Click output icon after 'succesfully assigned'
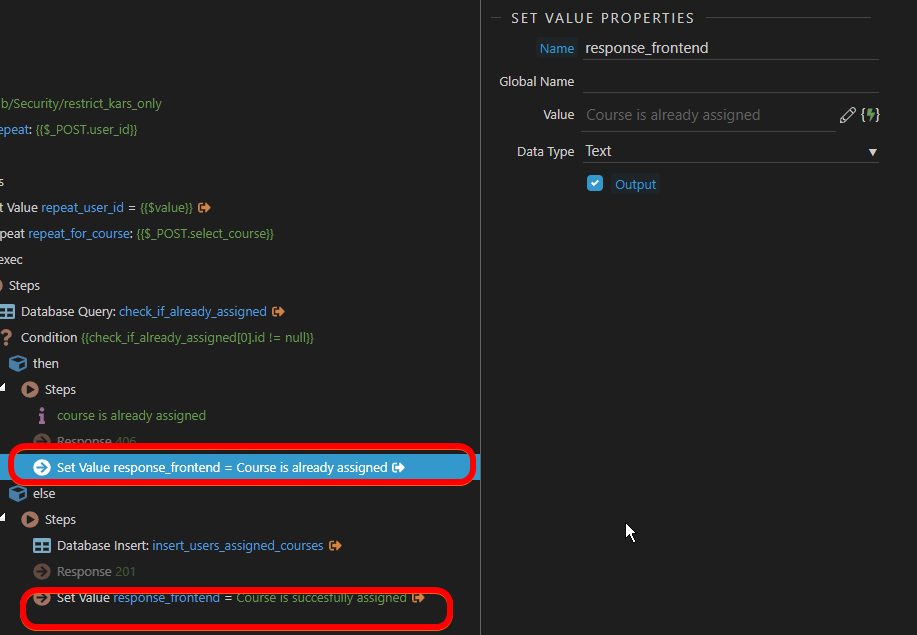Viewport: 917px width, 635px height. tap(418, 598)
